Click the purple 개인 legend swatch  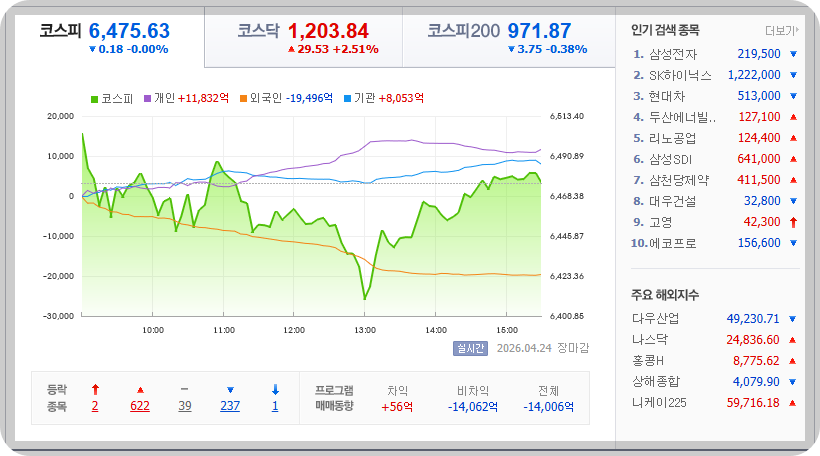point(147,98)
